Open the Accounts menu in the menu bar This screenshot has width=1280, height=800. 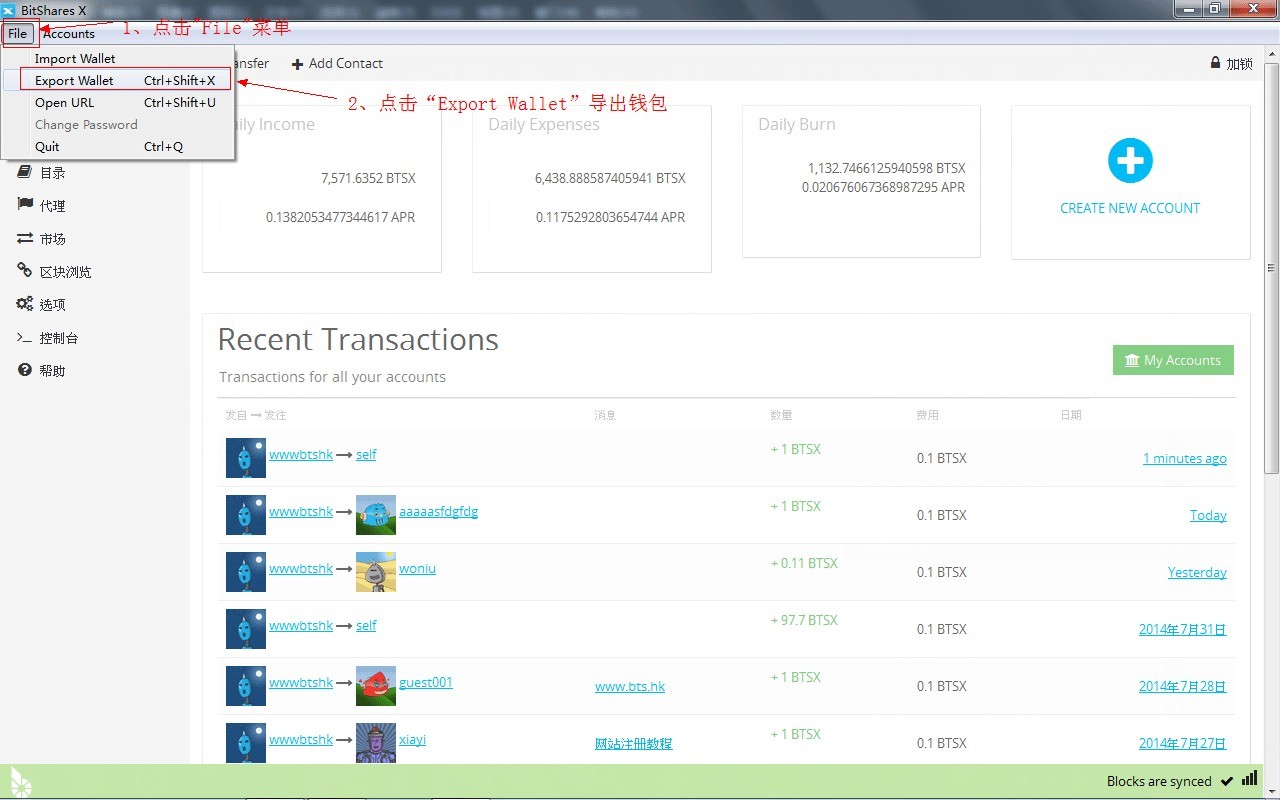[x=68, y=34]
